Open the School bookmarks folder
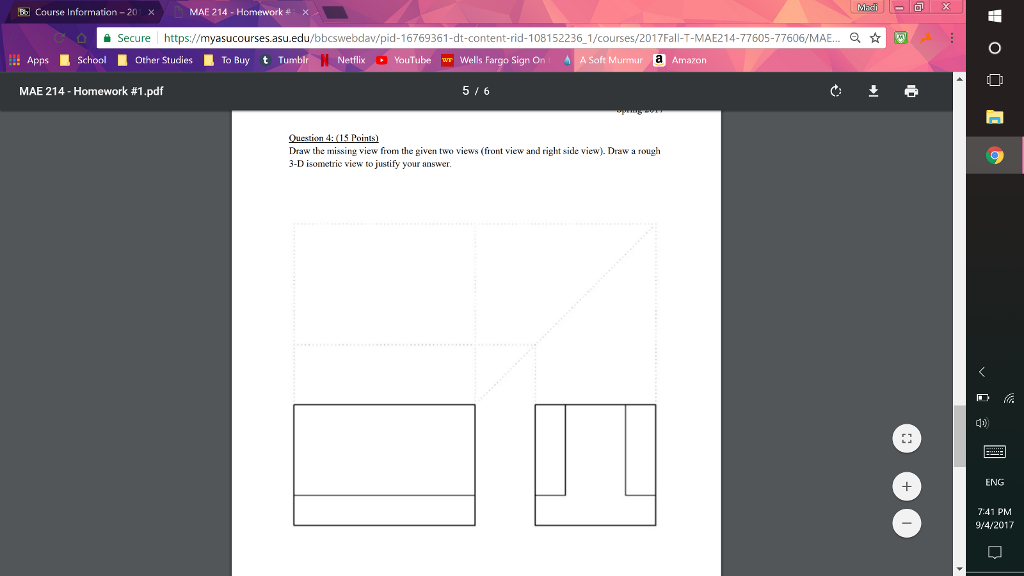Image resolution: width=1024 pixels, height=576 pixels. (90, 60)
